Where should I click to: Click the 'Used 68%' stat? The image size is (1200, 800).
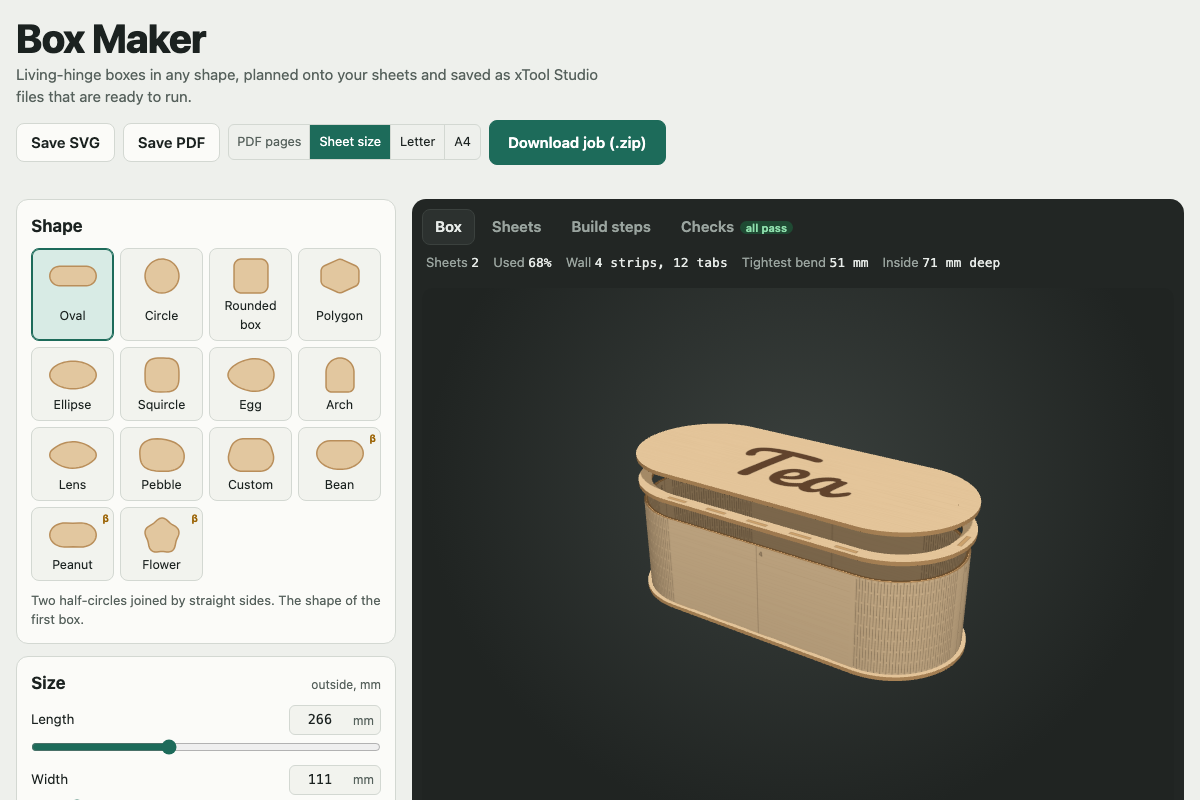[x=522, y=263]
